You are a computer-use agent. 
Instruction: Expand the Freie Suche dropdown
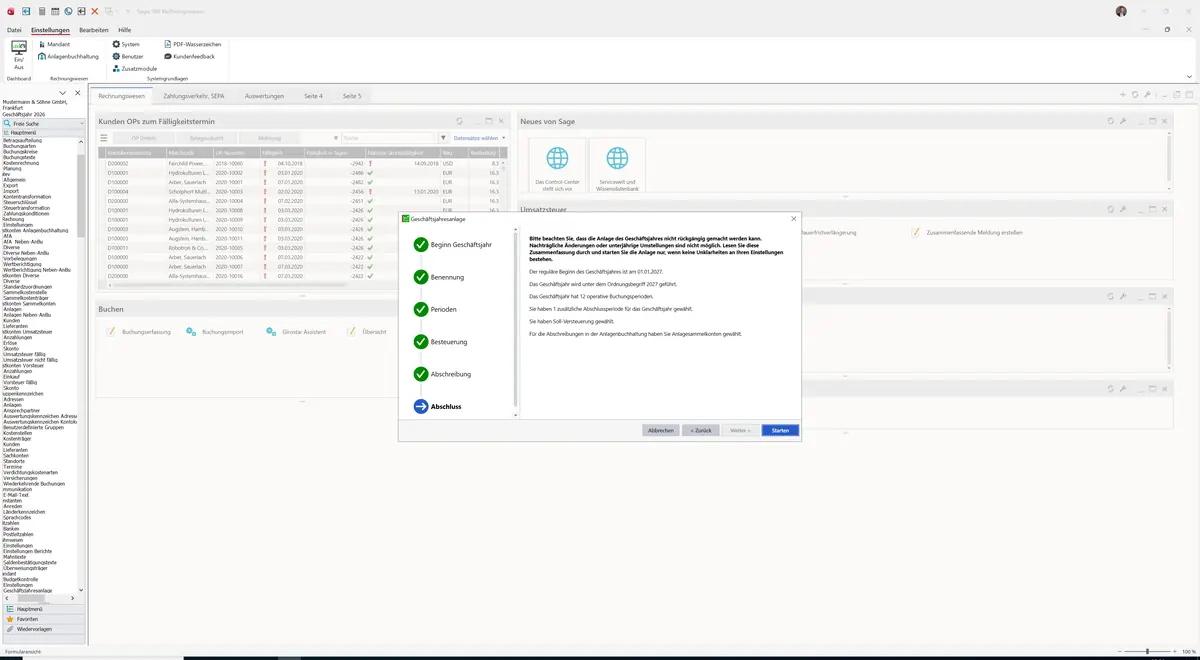pyautogui.click(x=80, y=124)
